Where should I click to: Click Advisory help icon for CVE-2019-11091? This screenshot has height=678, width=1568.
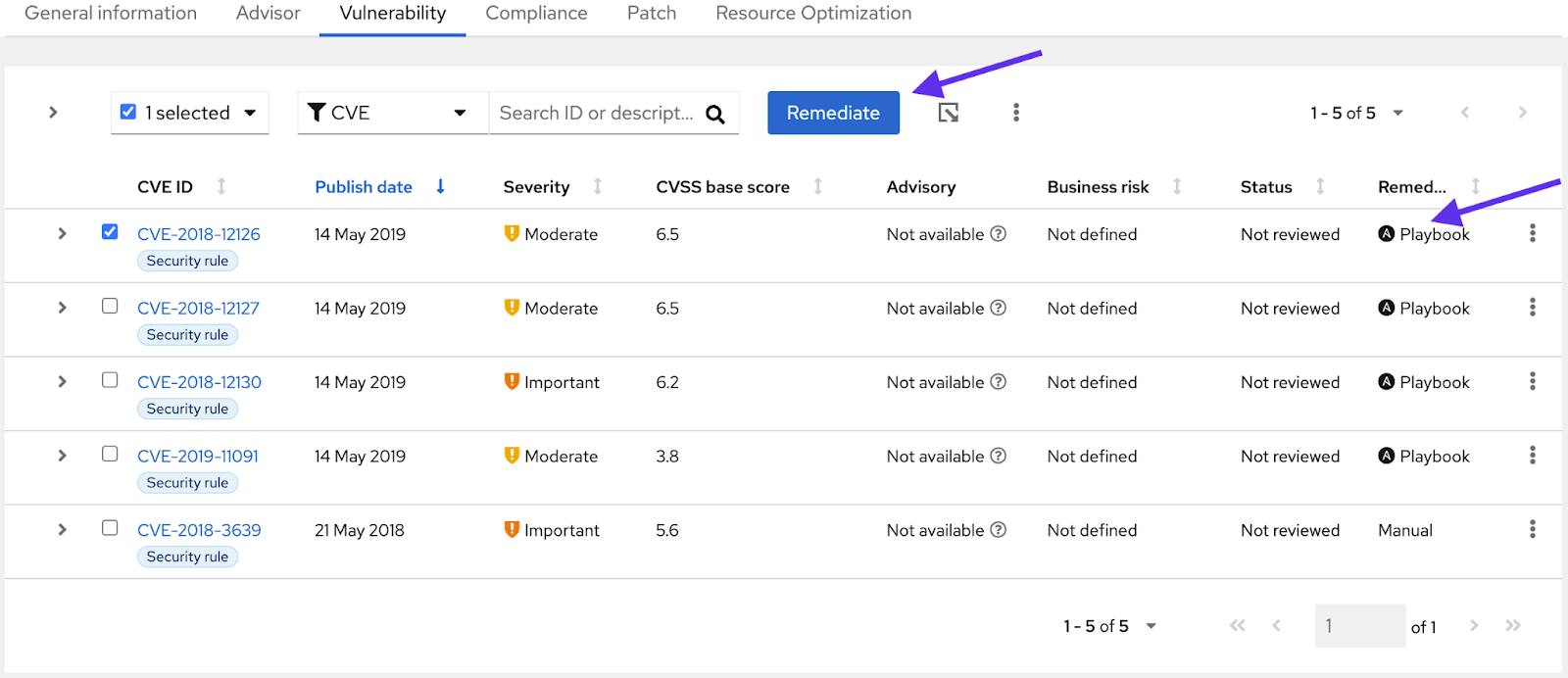click(998, 456)
